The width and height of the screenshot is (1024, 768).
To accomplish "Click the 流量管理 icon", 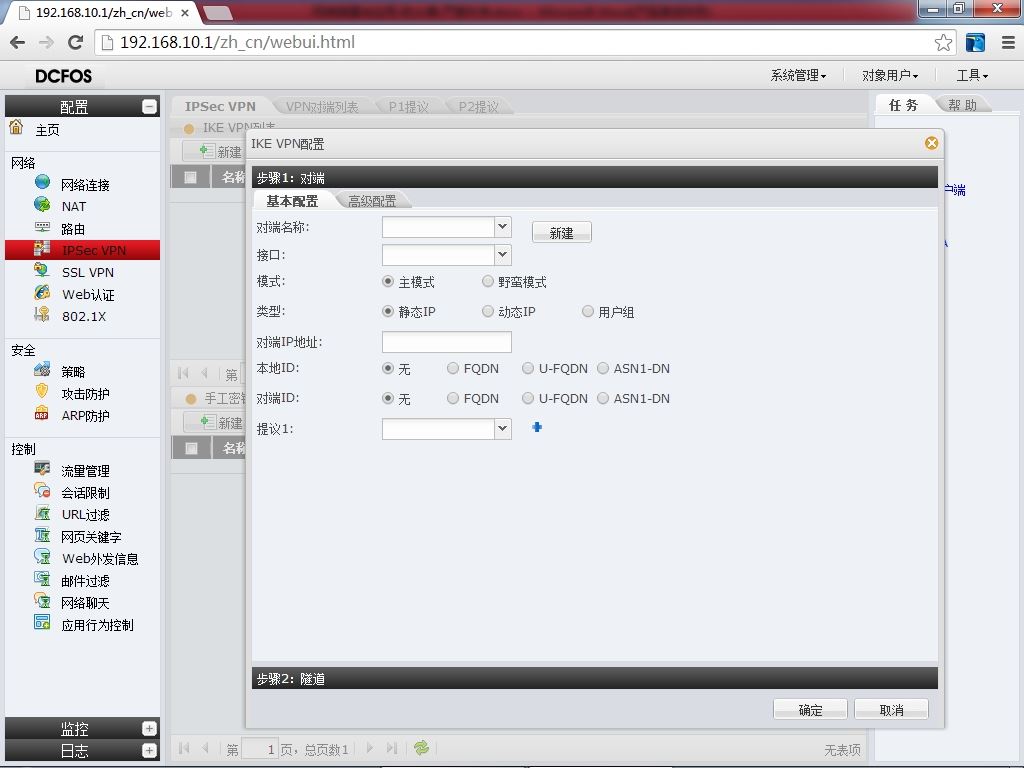I will pyautogui.click(x=42, y=469).
